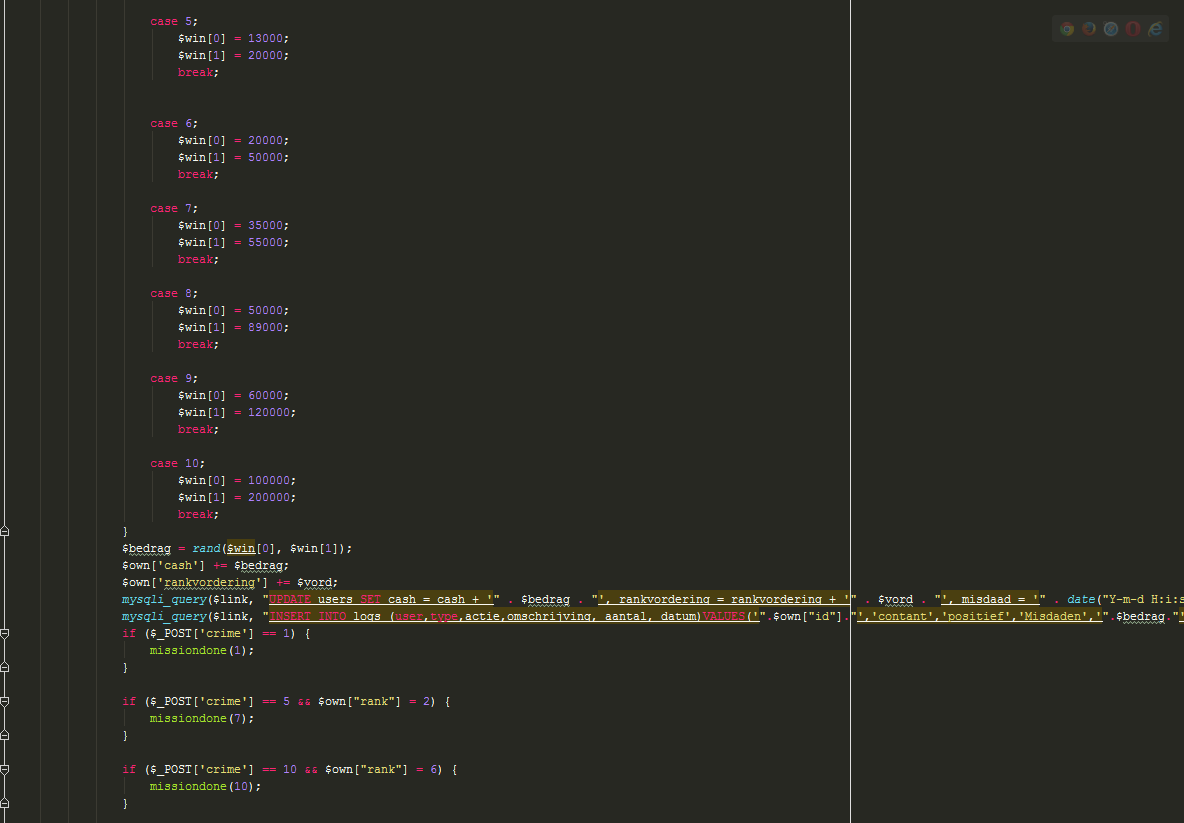This screenshot has height=823, width=1184.
Task: Click the rand function call
Action: point(208,548)
